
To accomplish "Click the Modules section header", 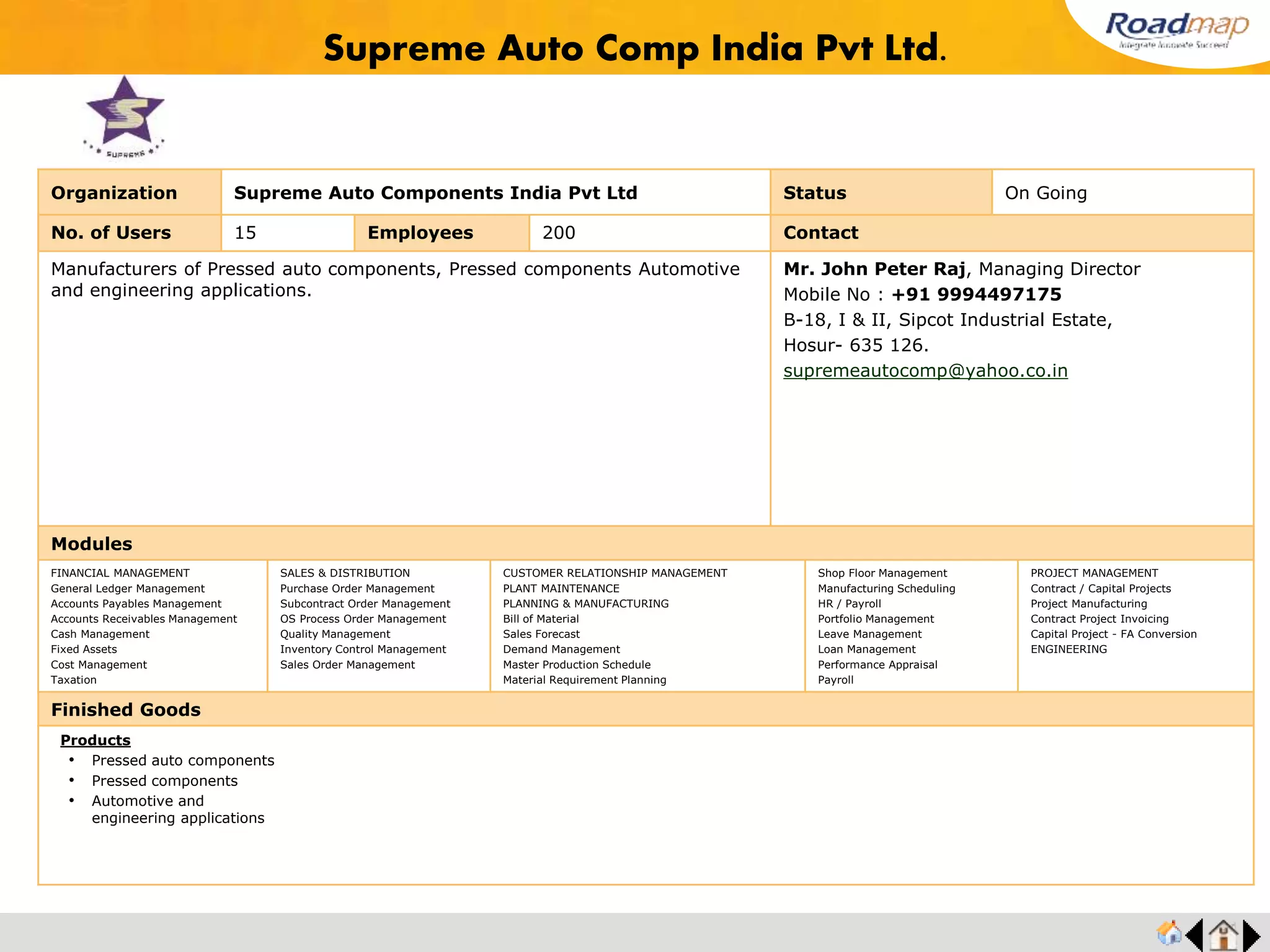I will coord(646,544).
